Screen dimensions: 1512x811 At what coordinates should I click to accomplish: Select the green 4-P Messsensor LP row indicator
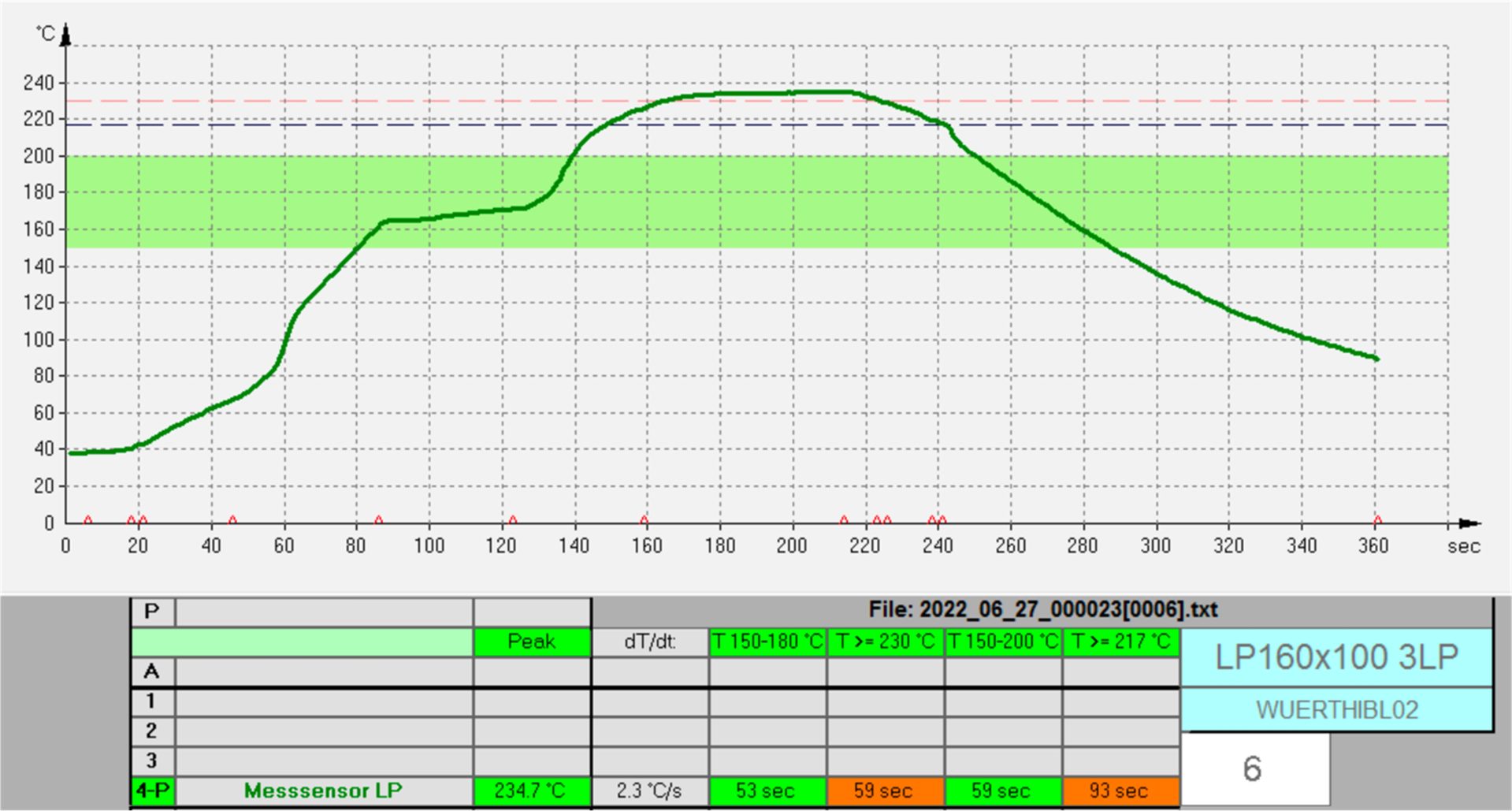click(152, 791)
